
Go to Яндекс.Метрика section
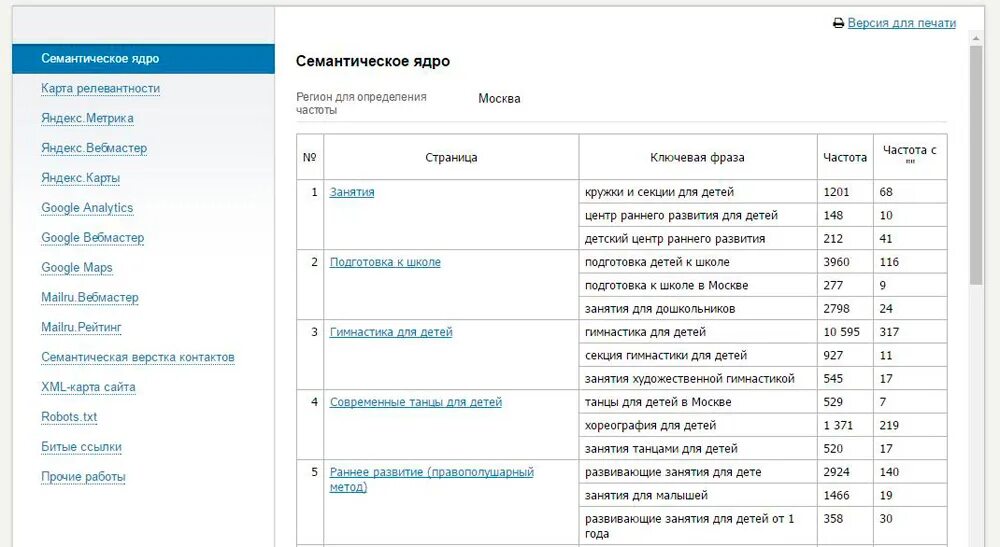[x=87, y=119]
